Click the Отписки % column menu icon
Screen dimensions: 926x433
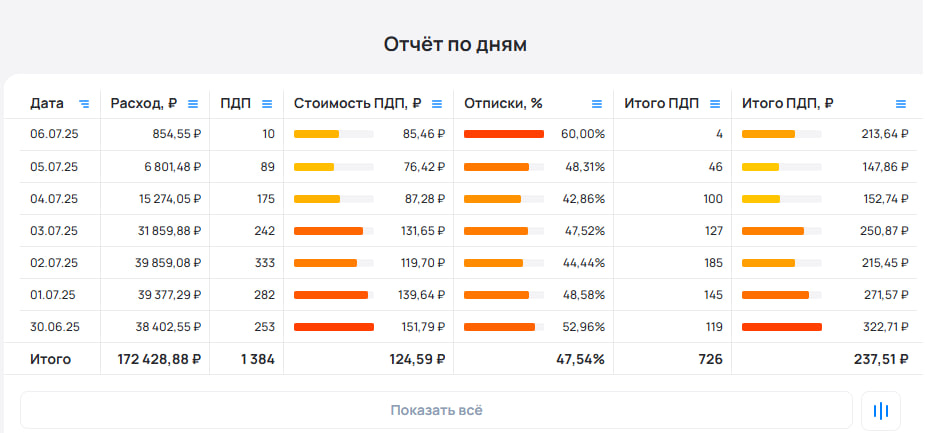[x=597, y=103]
